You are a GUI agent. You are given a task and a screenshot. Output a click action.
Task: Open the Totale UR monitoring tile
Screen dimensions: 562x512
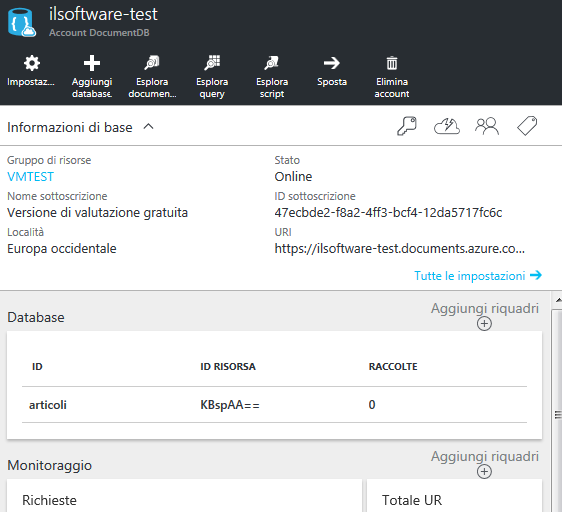coord(454,496)
